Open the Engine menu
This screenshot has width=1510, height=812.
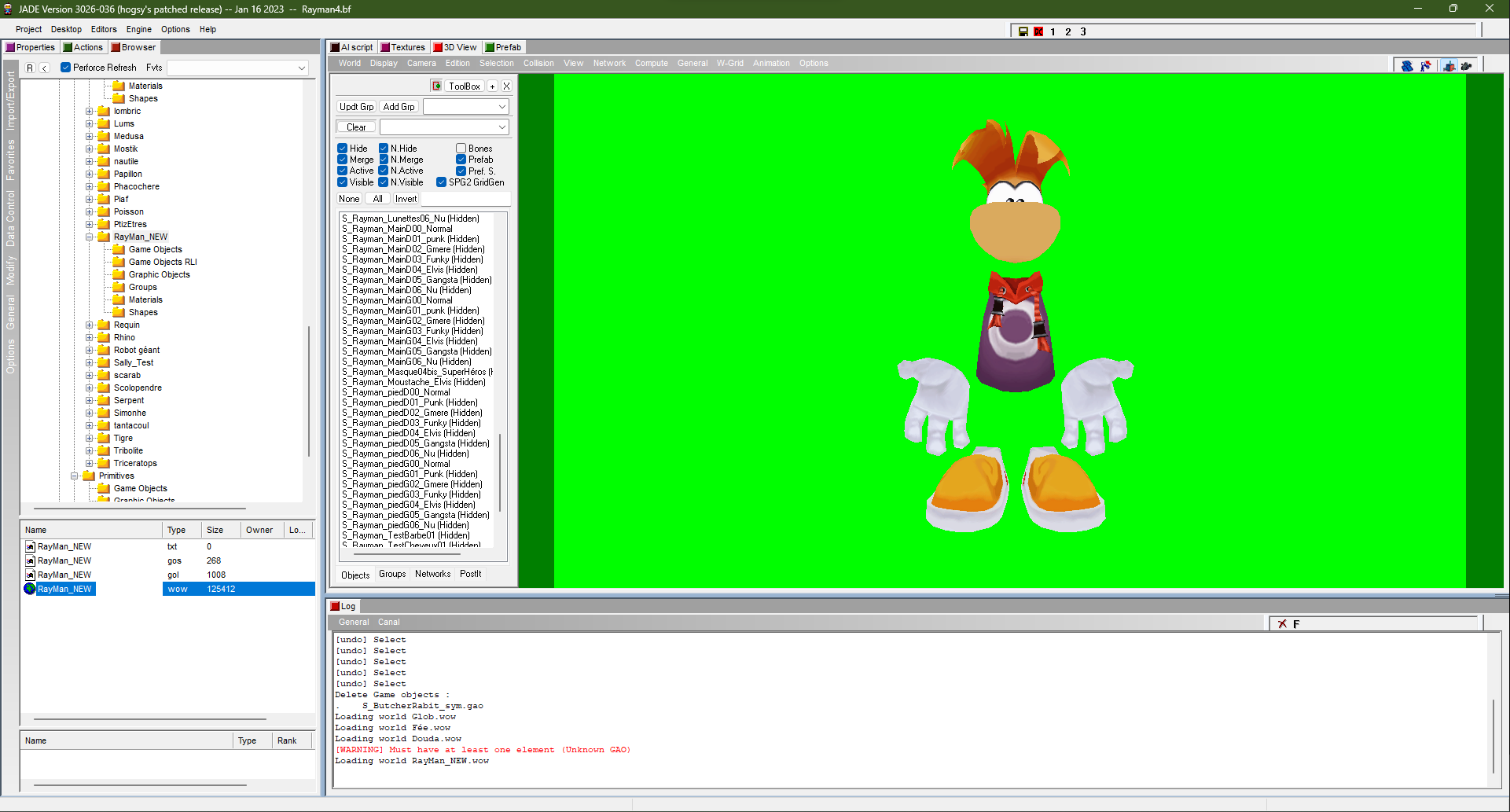(139, 29)
